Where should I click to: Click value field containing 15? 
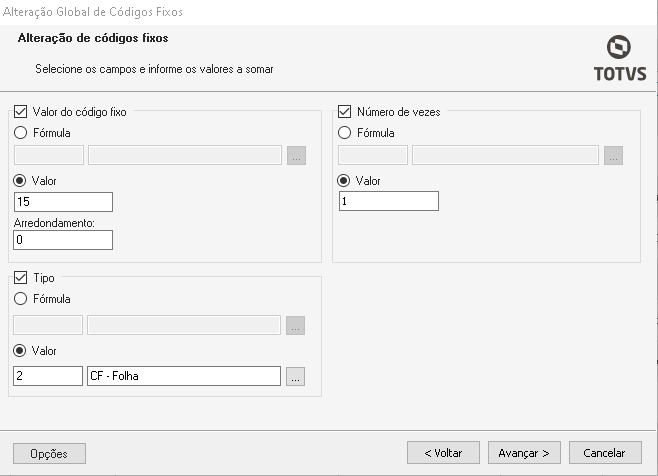pyautogui.click(x=63, y=202)
